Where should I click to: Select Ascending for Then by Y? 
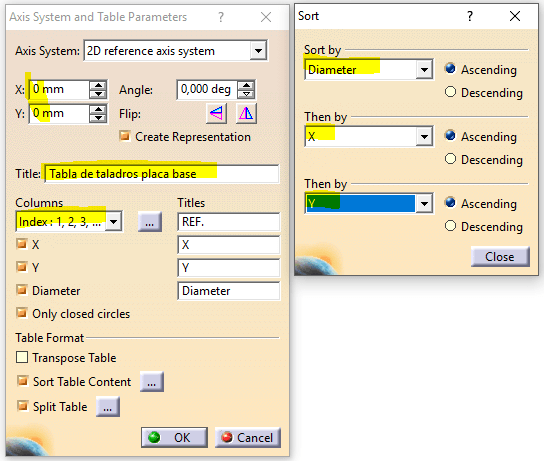click(450, 203)
